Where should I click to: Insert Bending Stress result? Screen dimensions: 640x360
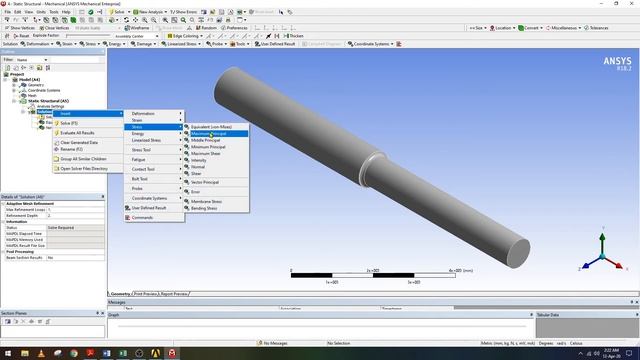(216, 208)
